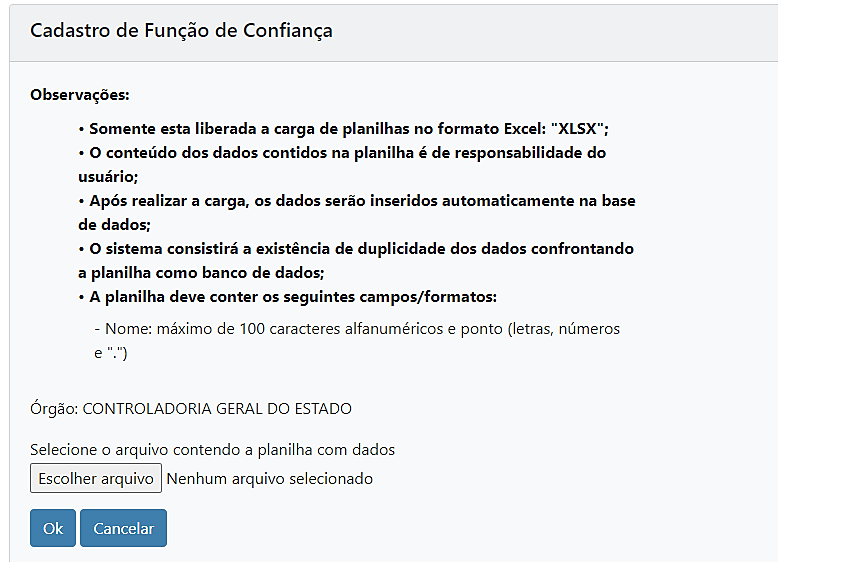Click the bullet starting 'O sistema consistirá'
The width and height of the screenshot is (862, 568).
357,248
